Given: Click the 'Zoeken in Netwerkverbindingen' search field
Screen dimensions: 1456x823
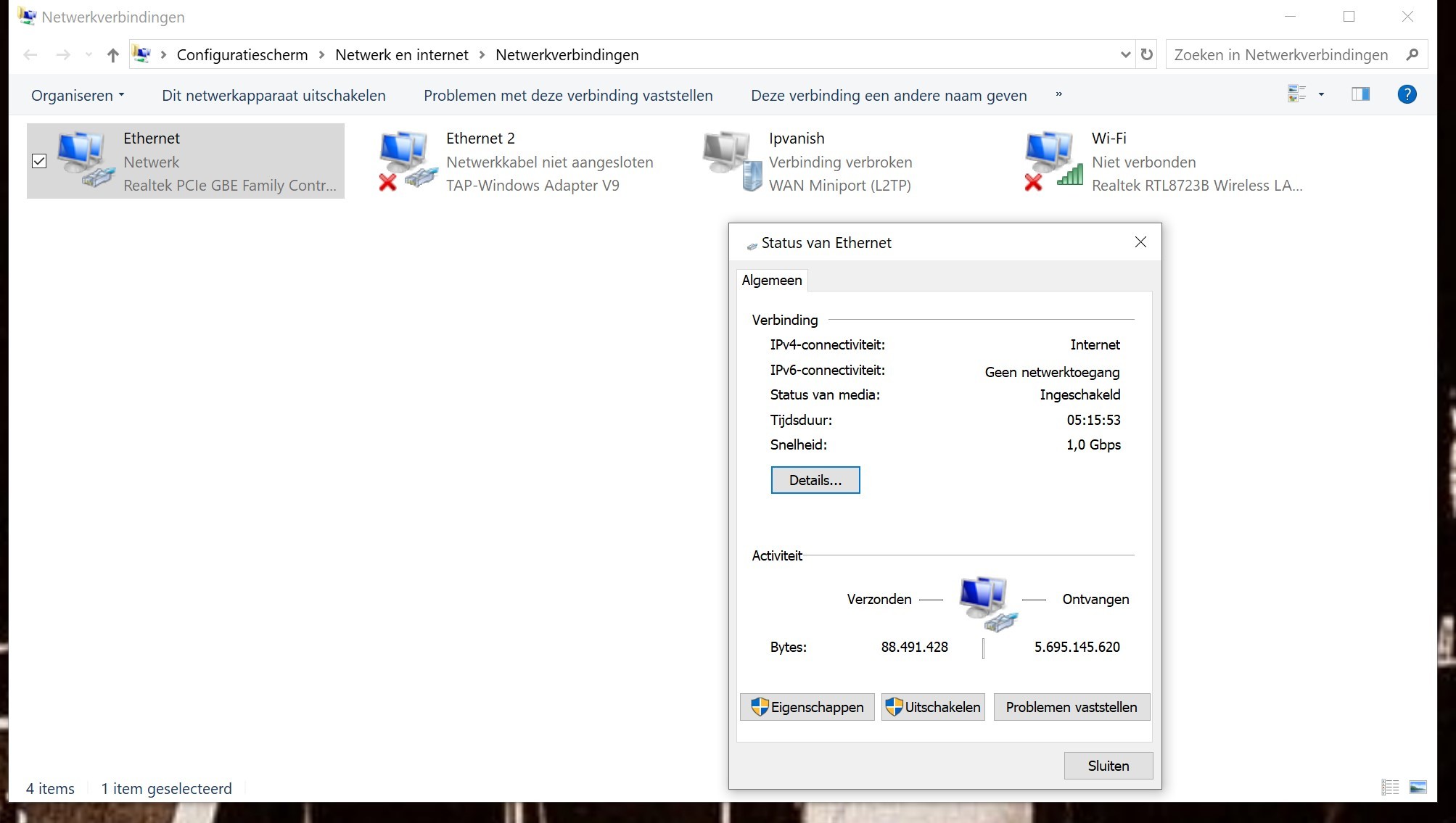Looking at the screenshot, I should pyautogui.click(x=1280, y=55).
